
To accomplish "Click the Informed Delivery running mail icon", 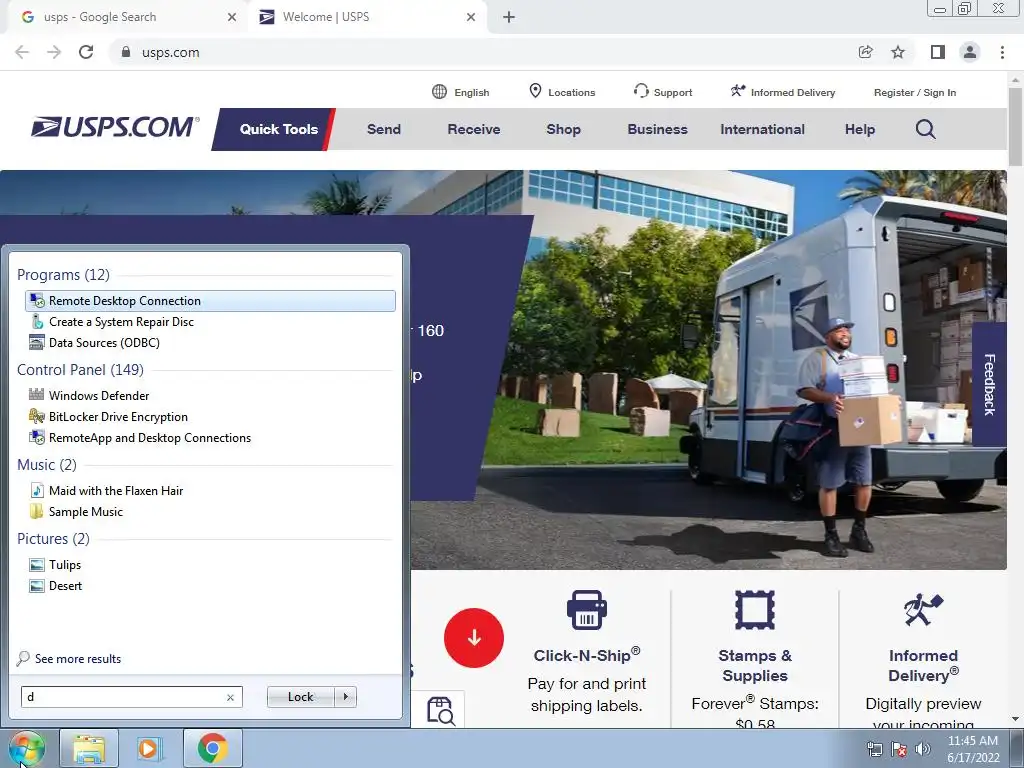I will coord(737,91).
